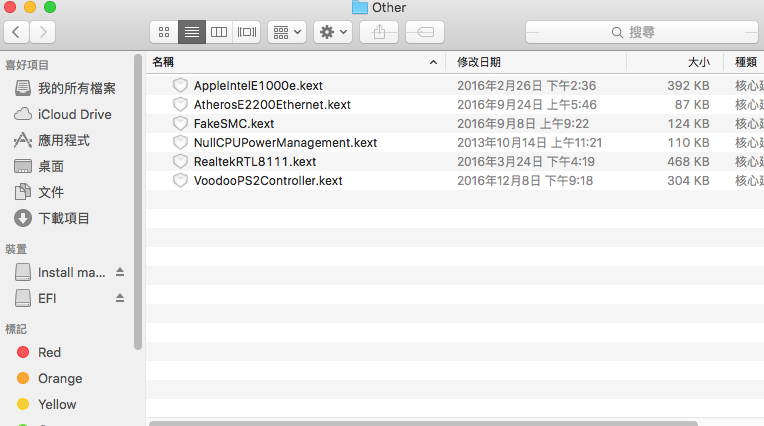Click the Install ma... drive icon

point(23,272)
